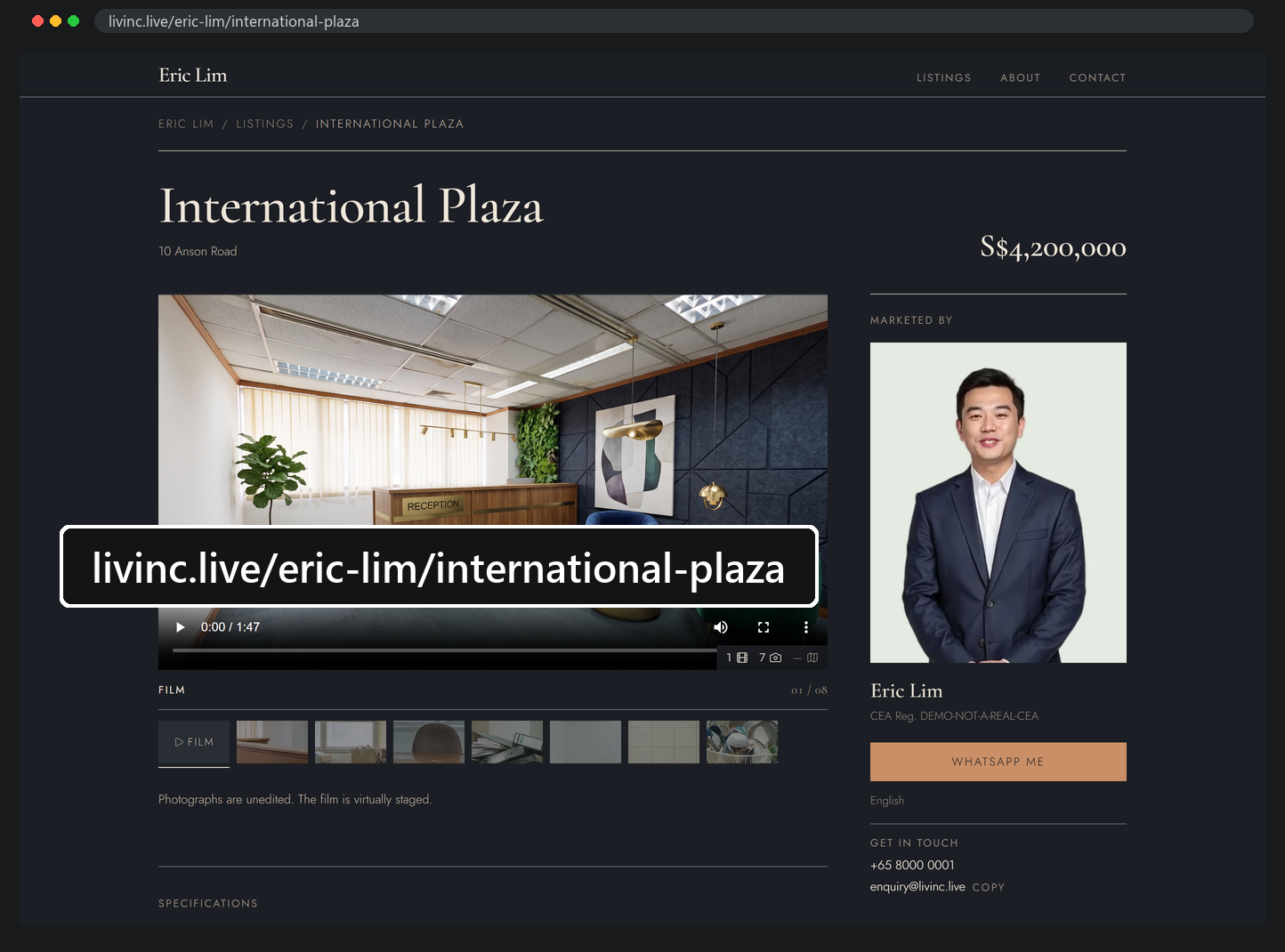Click the virtually staged disclaimer text
This screenshot has width=1285, height=952.
pyautogui.click(x=295, y=800)
